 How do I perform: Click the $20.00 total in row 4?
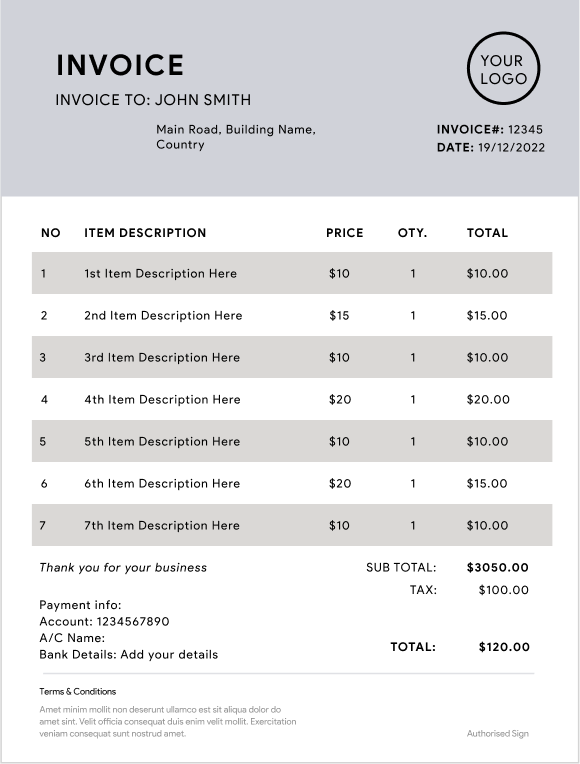(488, 400)
